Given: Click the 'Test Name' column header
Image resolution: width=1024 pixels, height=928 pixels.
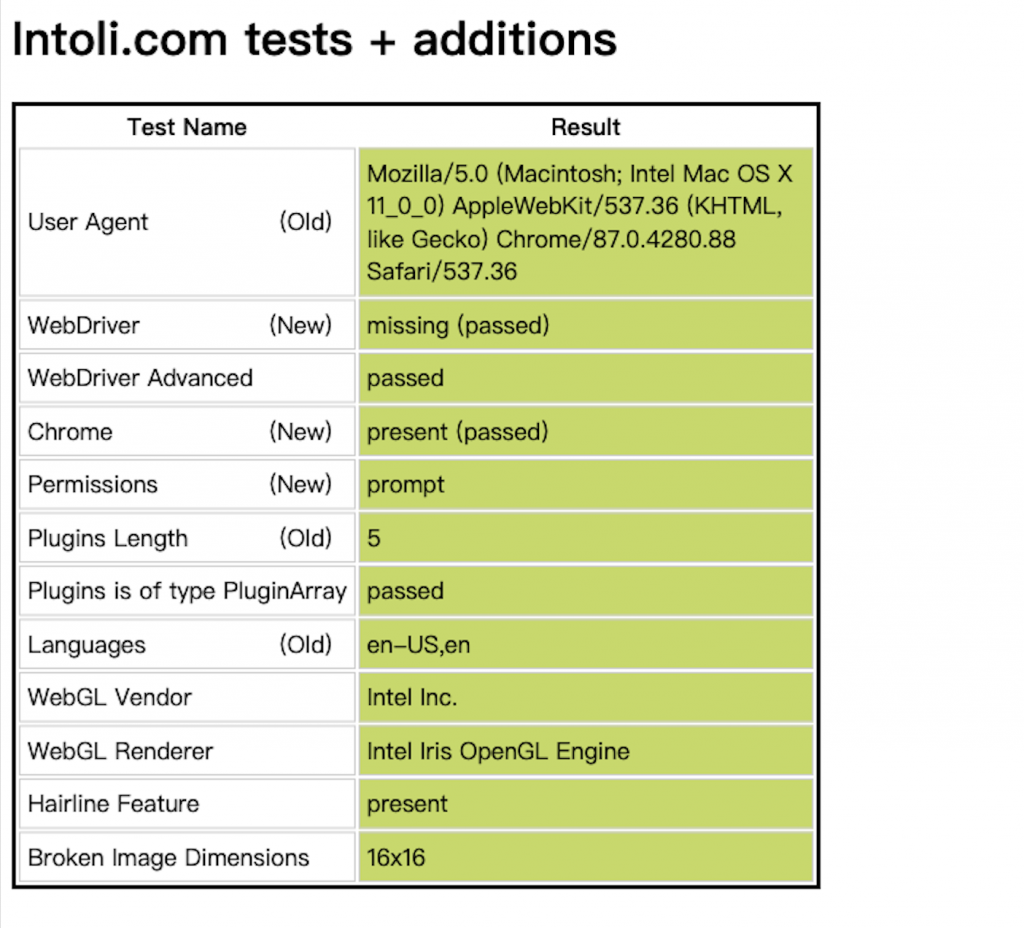Looking at the screenshot, I should pyautogui.click(x=187, y=127).
